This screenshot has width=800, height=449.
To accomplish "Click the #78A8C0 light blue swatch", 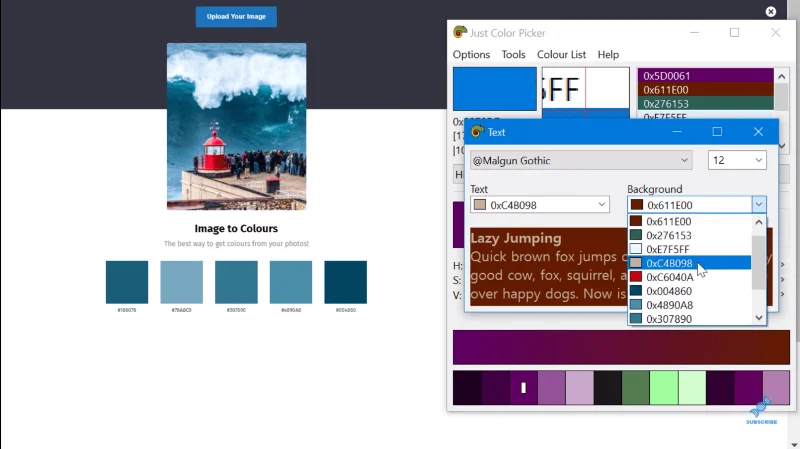I will 182,282.
